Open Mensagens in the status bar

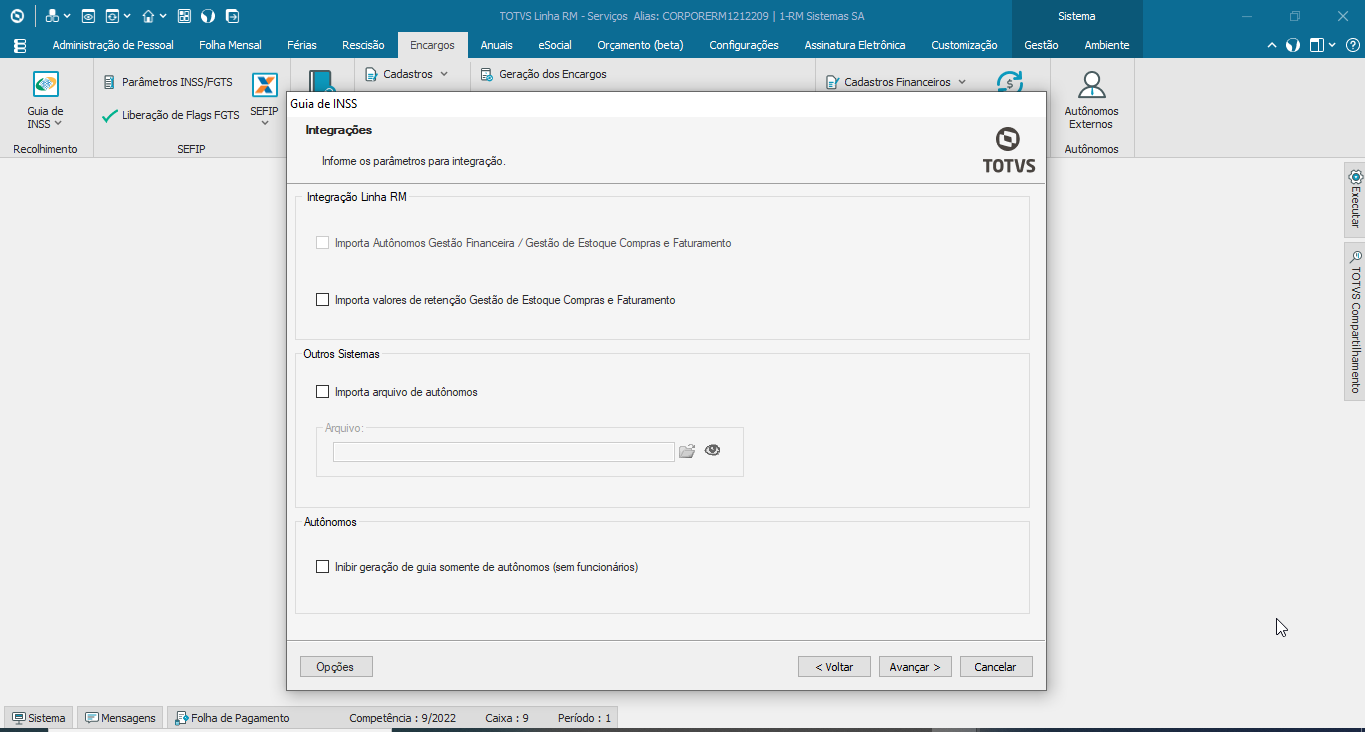[121, 718]
